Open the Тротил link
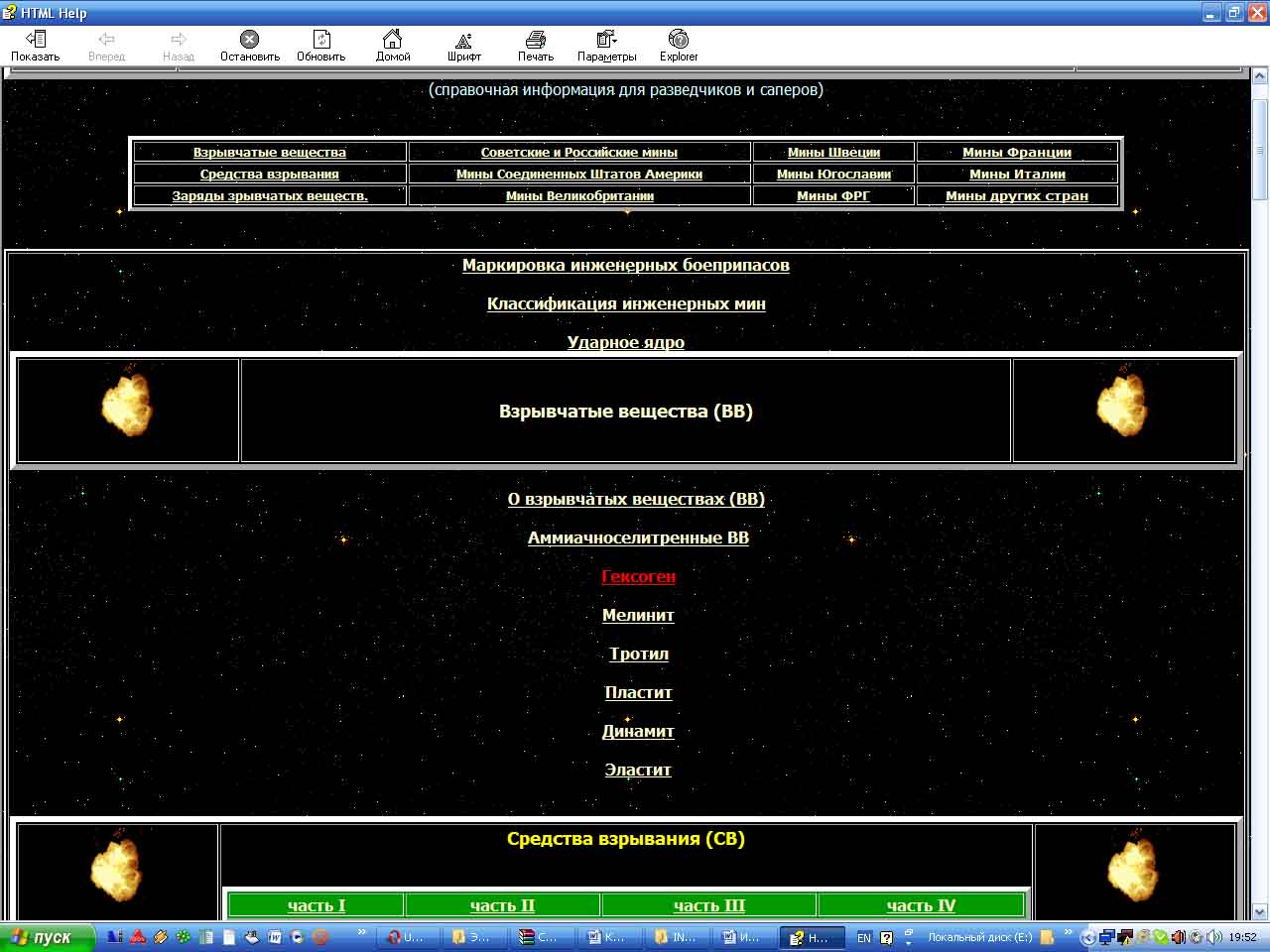The width and height of the screenshot is (1270, 952). (638, 654)
